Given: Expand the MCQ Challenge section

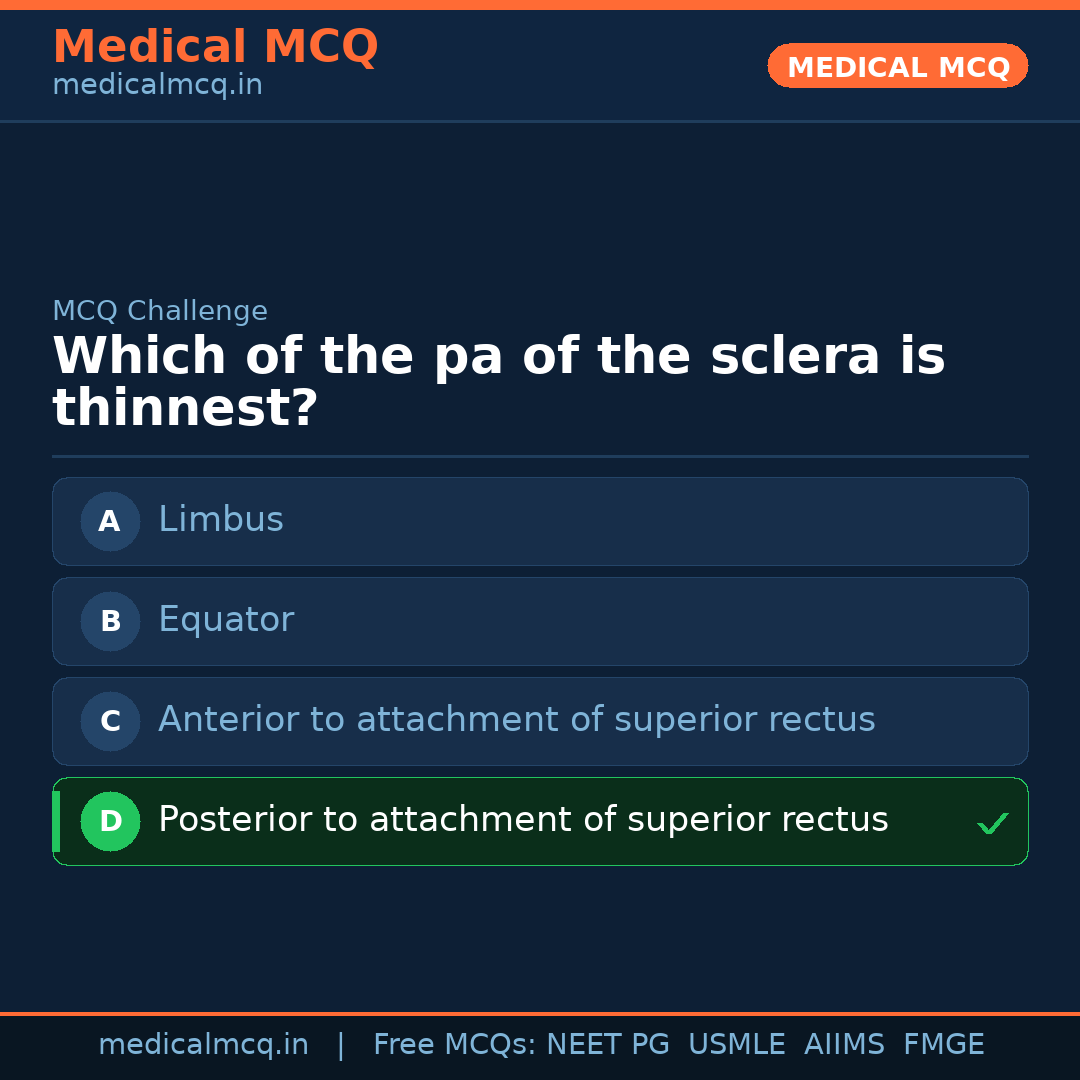Looking at the screenshot, I should [160, 311].
